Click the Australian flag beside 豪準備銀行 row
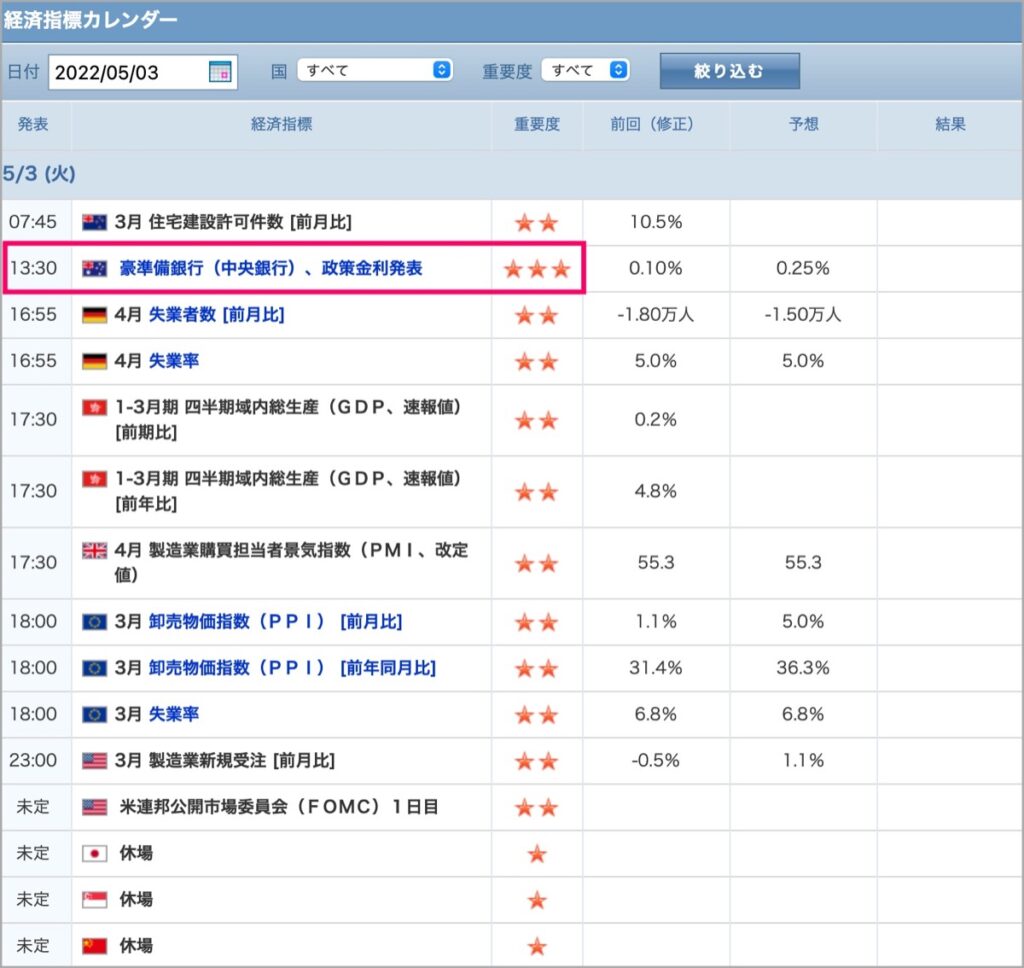 click(94, 268)
